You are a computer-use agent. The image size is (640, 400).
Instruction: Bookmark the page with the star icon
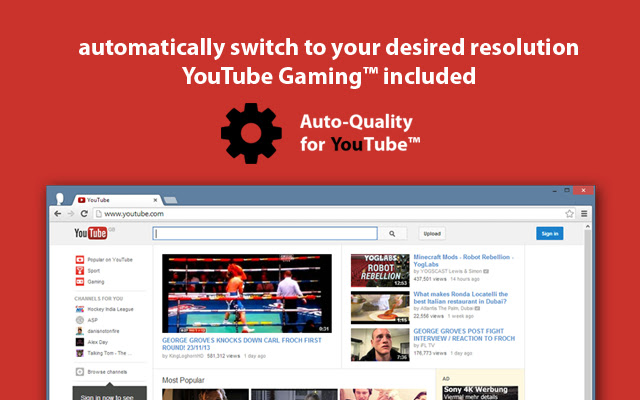(569, 213)
